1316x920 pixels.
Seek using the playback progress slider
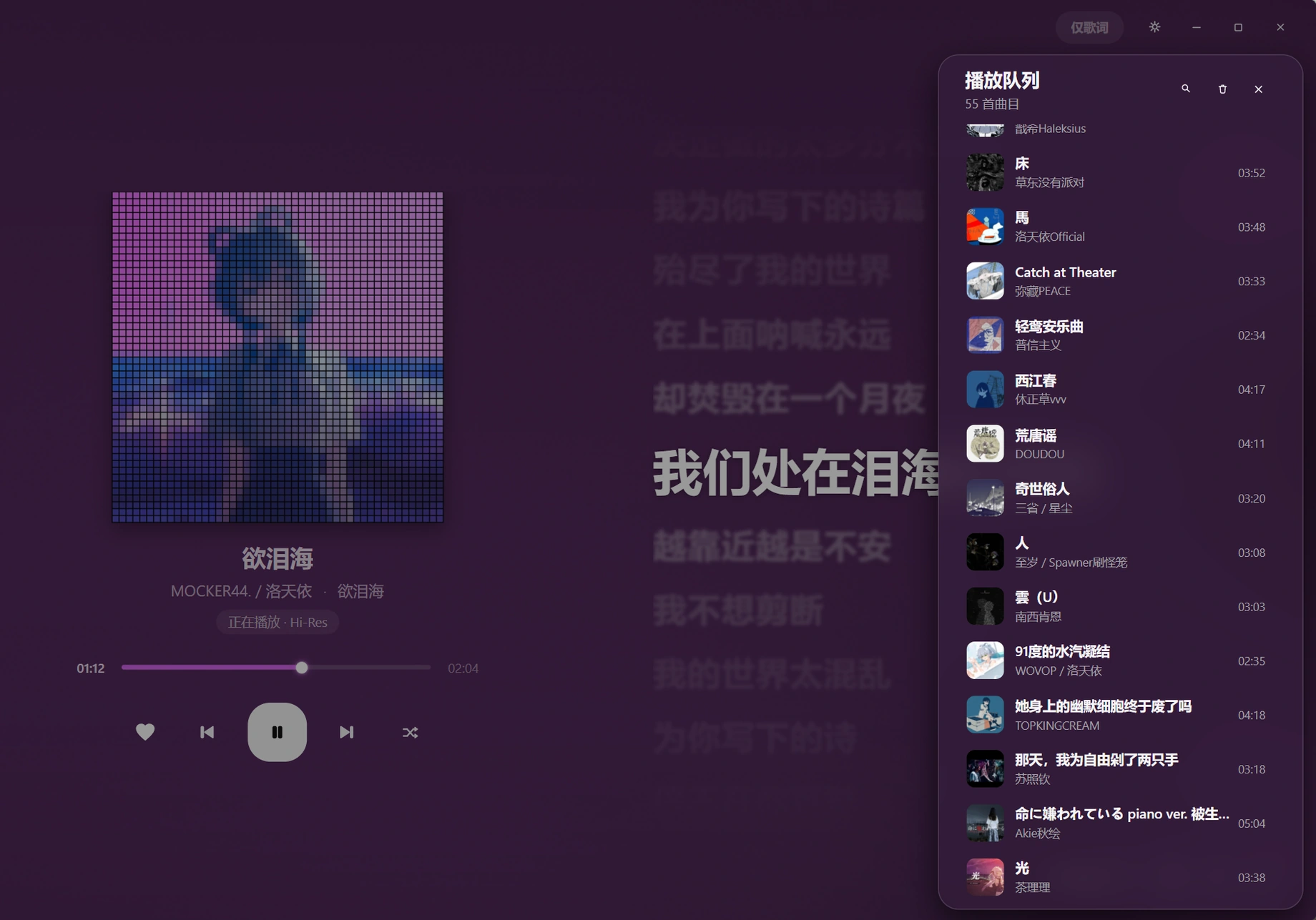click(x=276, y=668)
